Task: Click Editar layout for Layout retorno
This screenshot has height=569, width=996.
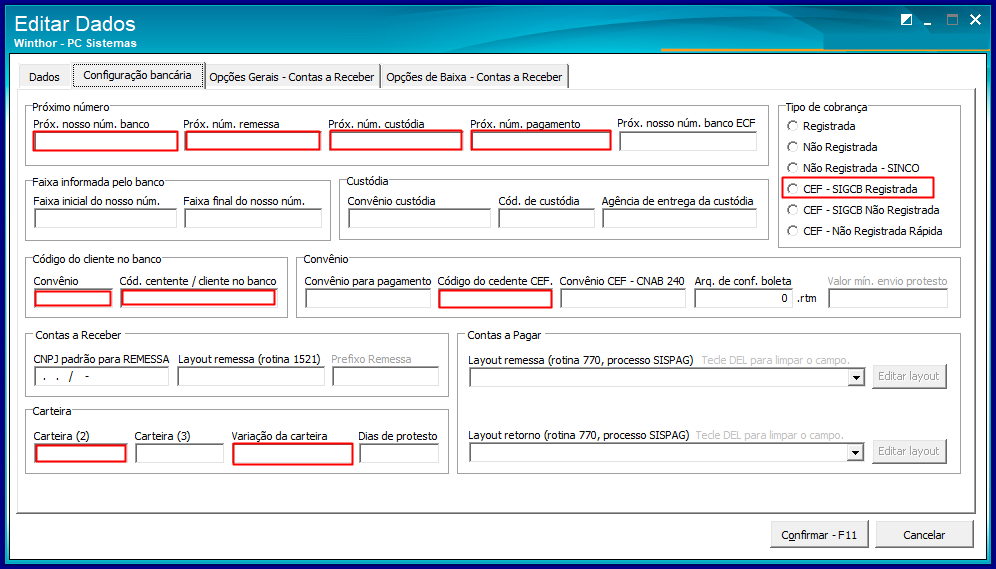Action: tap(909, 452)
